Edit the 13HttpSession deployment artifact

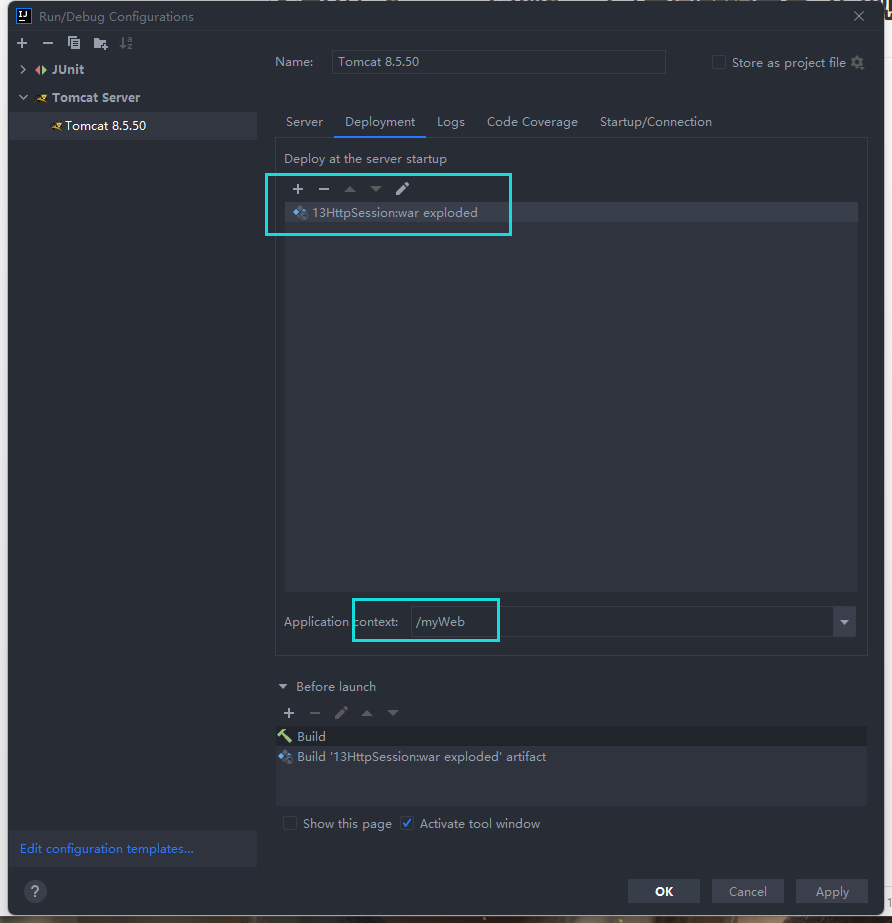(x=403, y=188)
